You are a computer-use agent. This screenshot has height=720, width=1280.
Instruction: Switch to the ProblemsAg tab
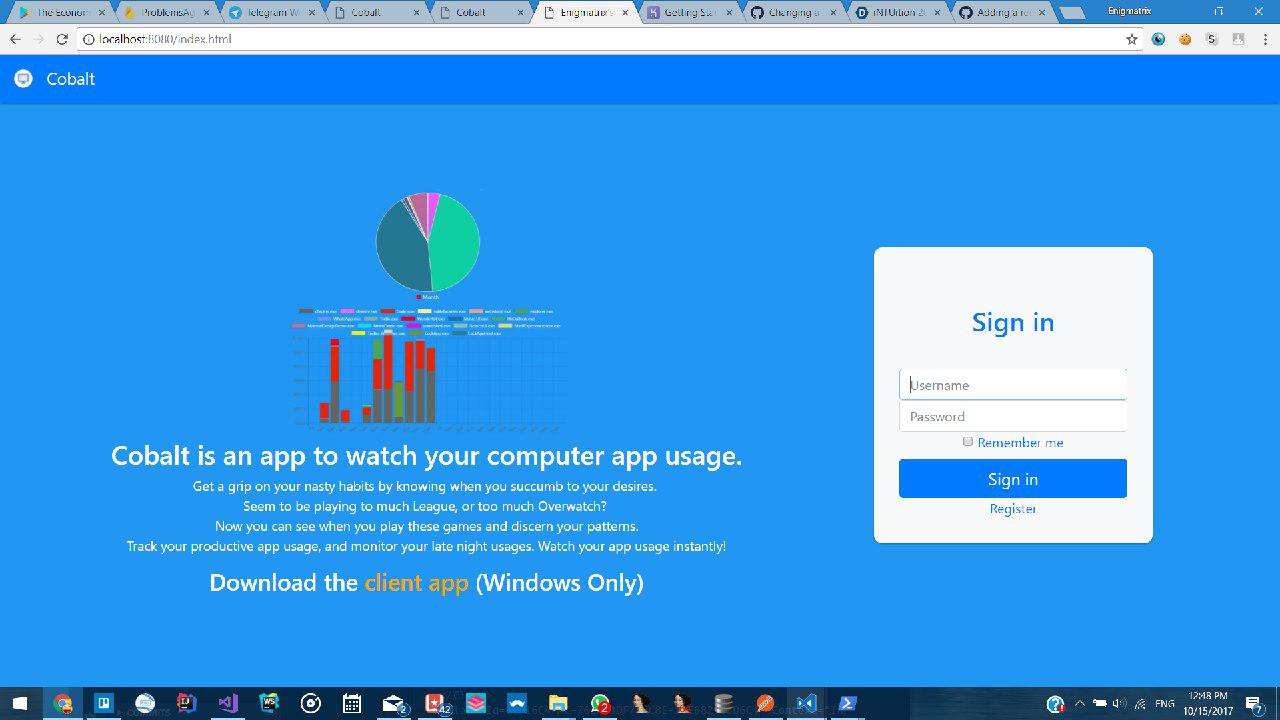166,12
